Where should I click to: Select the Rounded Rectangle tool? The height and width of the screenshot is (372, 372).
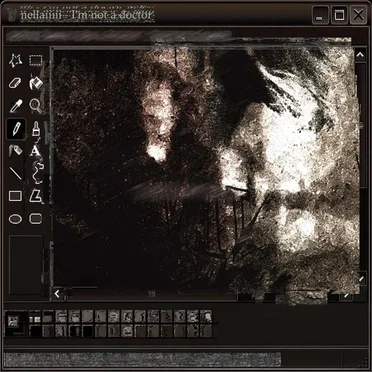click(x=36, y=219)
